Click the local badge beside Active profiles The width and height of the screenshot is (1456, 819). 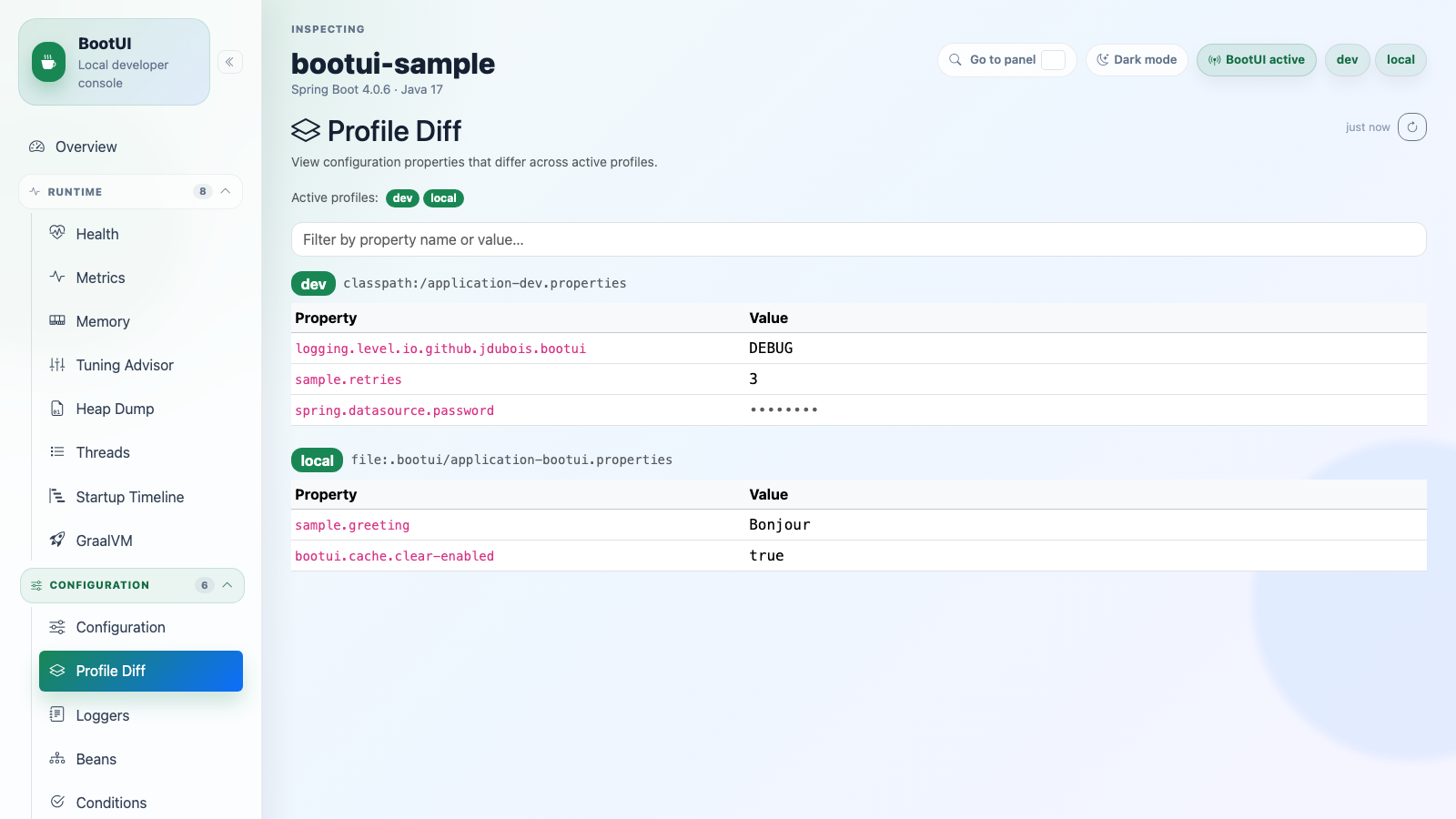click(443, 198)
